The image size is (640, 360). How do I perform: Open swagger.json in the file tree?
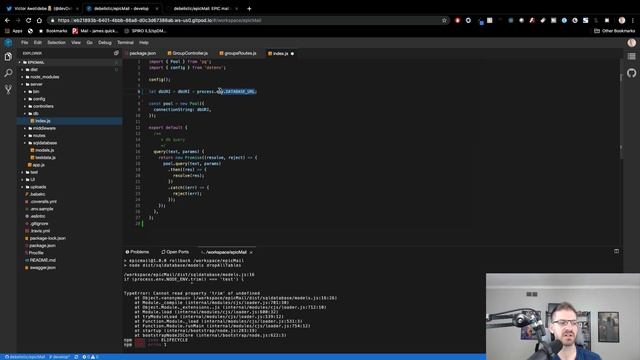coord(42,268)
